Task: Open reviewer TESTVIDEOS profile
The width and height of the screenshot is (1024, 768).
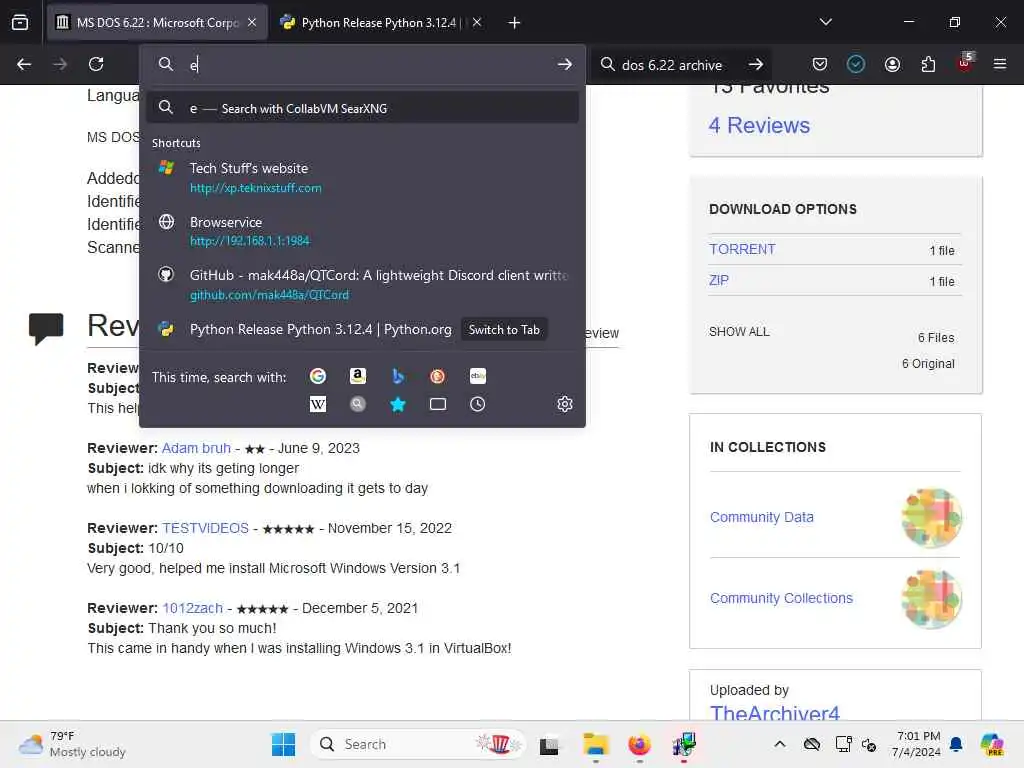Action: pos(205,528)
